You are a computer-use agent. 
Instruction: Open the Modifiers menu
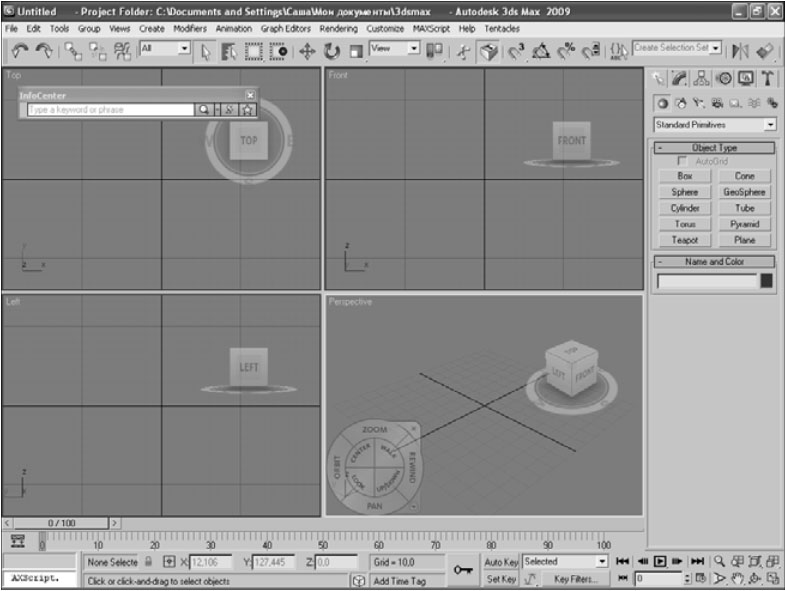[x=190, y=29]
